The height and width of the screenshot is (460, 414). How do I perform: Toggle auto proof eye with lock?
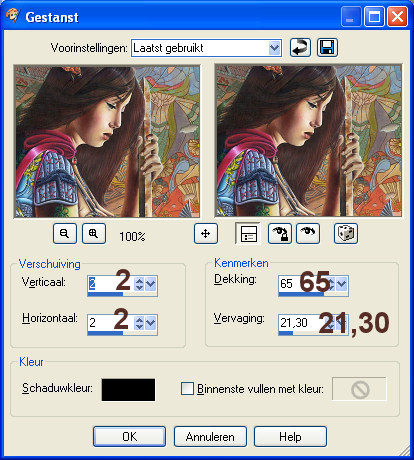pyautogui.click(x=280, y=234)
